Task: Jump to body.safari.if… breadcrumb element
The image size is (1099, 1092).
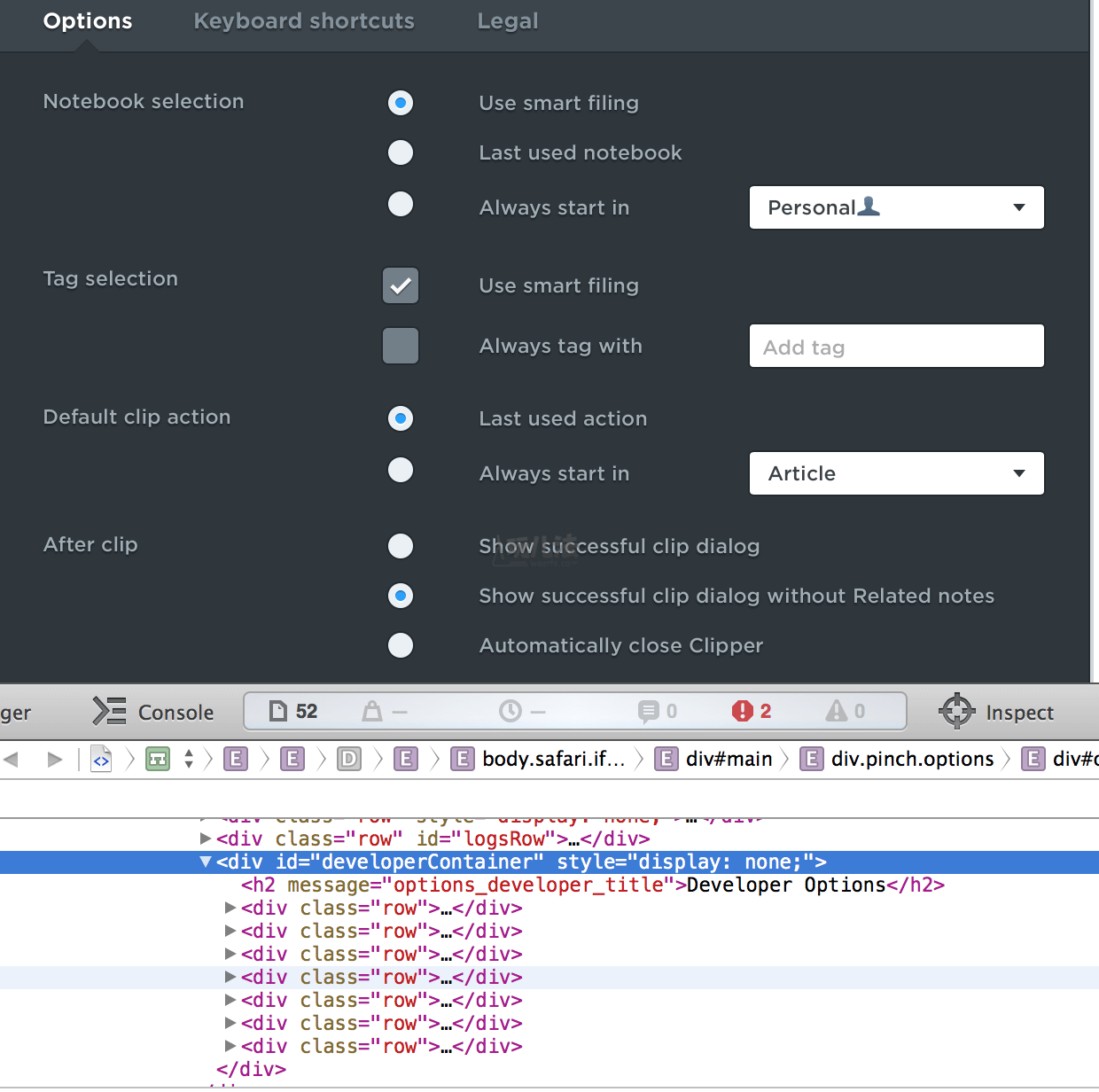Action: (x=554, y=759)
